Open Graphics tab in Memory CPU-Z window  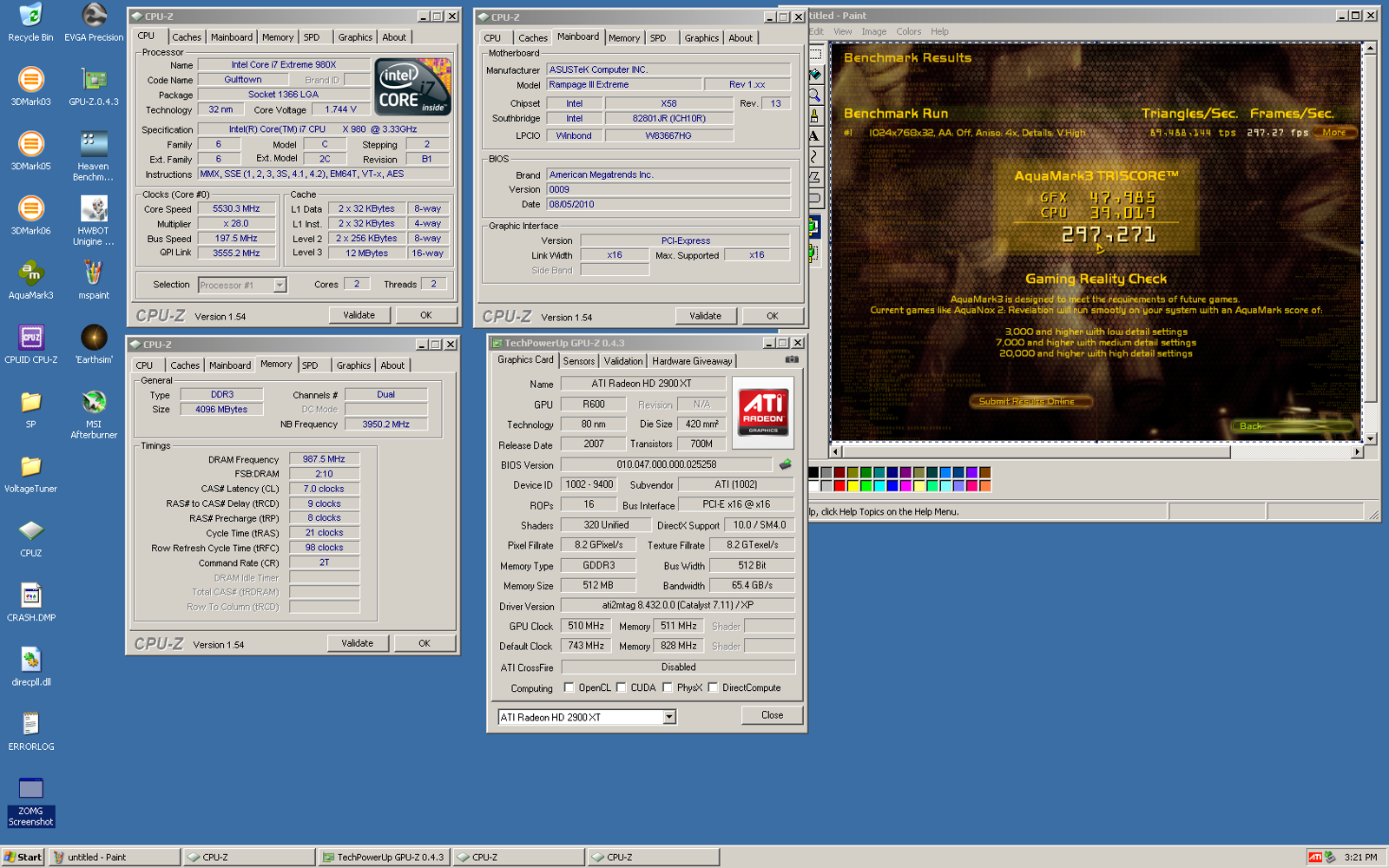click(x=353, y=365)
